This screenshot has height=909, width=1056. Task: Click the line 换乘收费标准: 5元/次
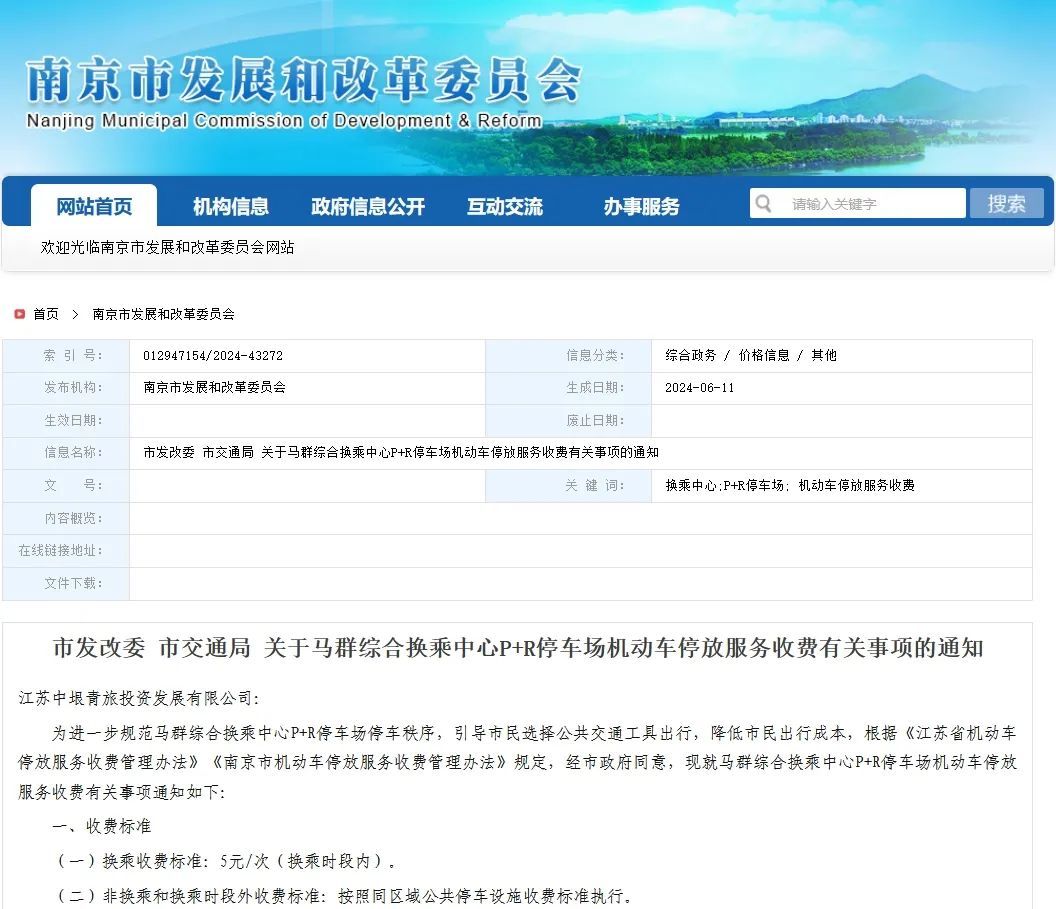[x=226, y=861]
